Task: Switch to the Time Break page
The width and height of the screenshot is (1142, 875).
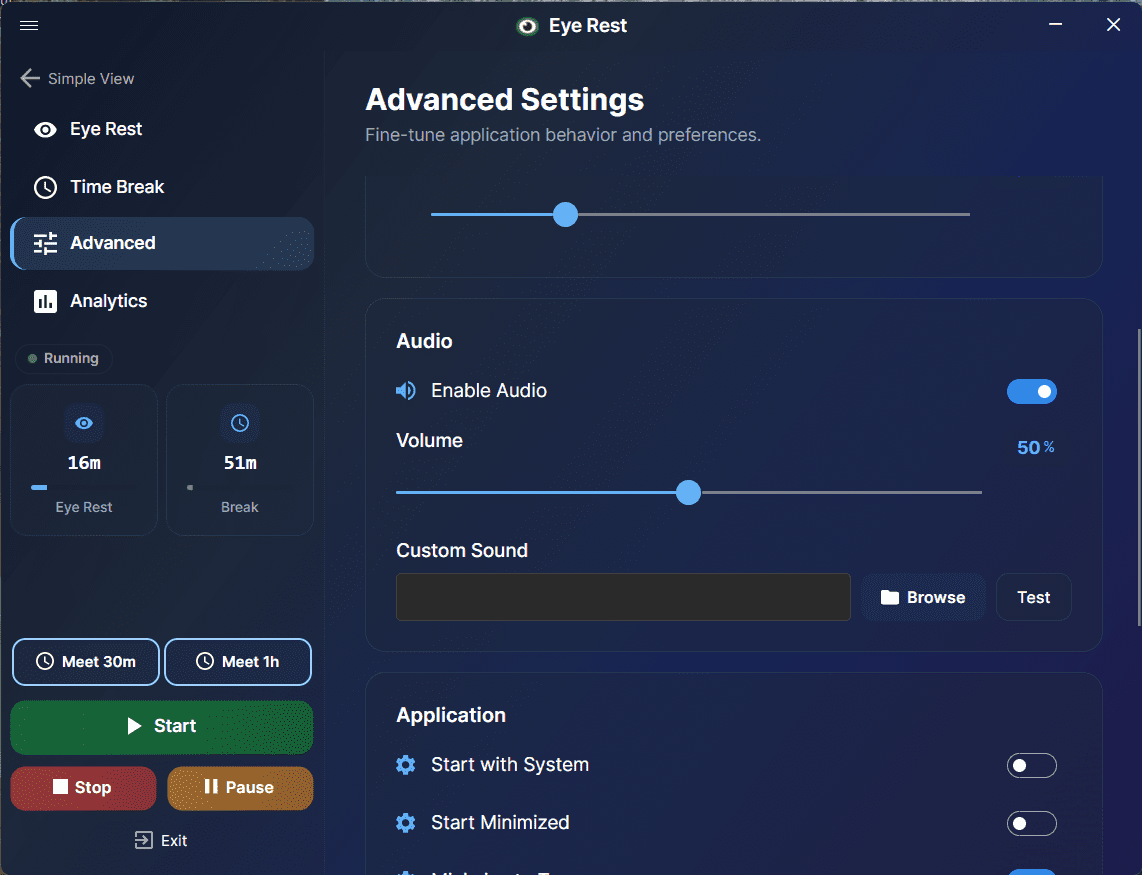Action: point(116,187)
